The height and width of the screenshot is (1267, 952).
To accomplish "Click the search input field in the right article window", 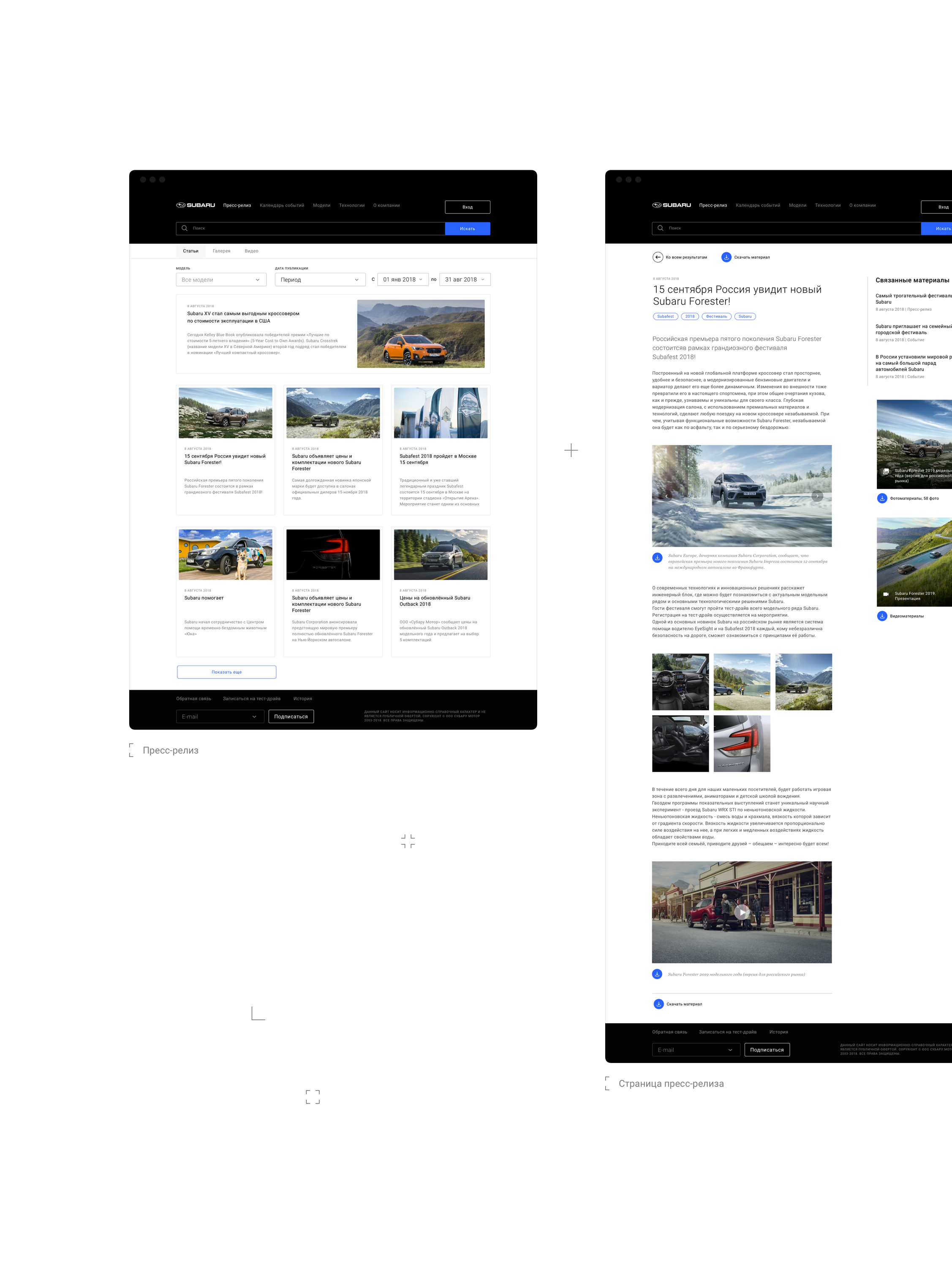I will tap(786, 229).
